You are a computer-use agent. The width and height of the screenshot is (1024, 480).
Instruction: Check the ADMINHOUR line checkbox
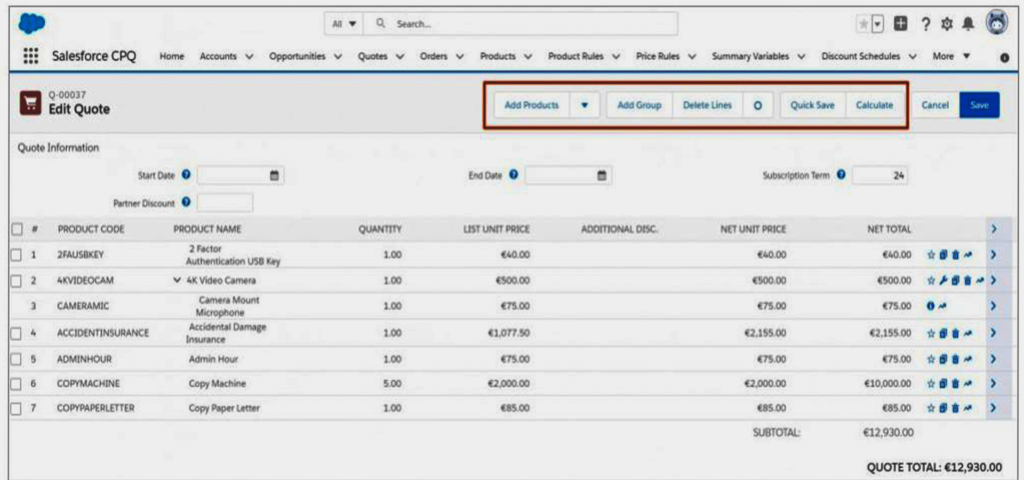(18, 360)
